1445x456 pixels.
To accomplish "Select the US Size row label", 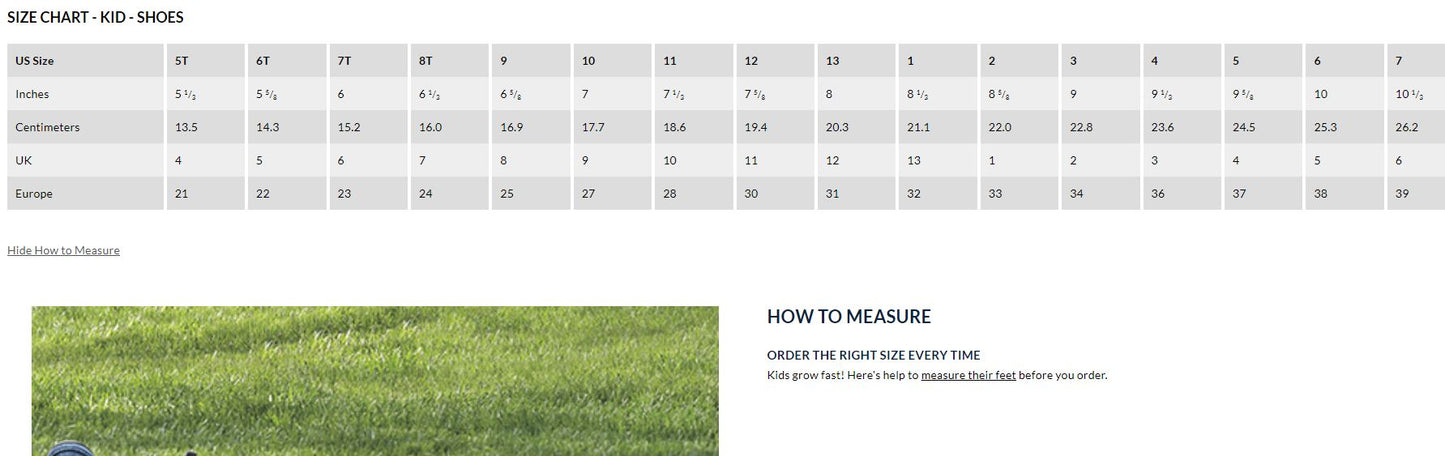I will click(x=35, y=61).
